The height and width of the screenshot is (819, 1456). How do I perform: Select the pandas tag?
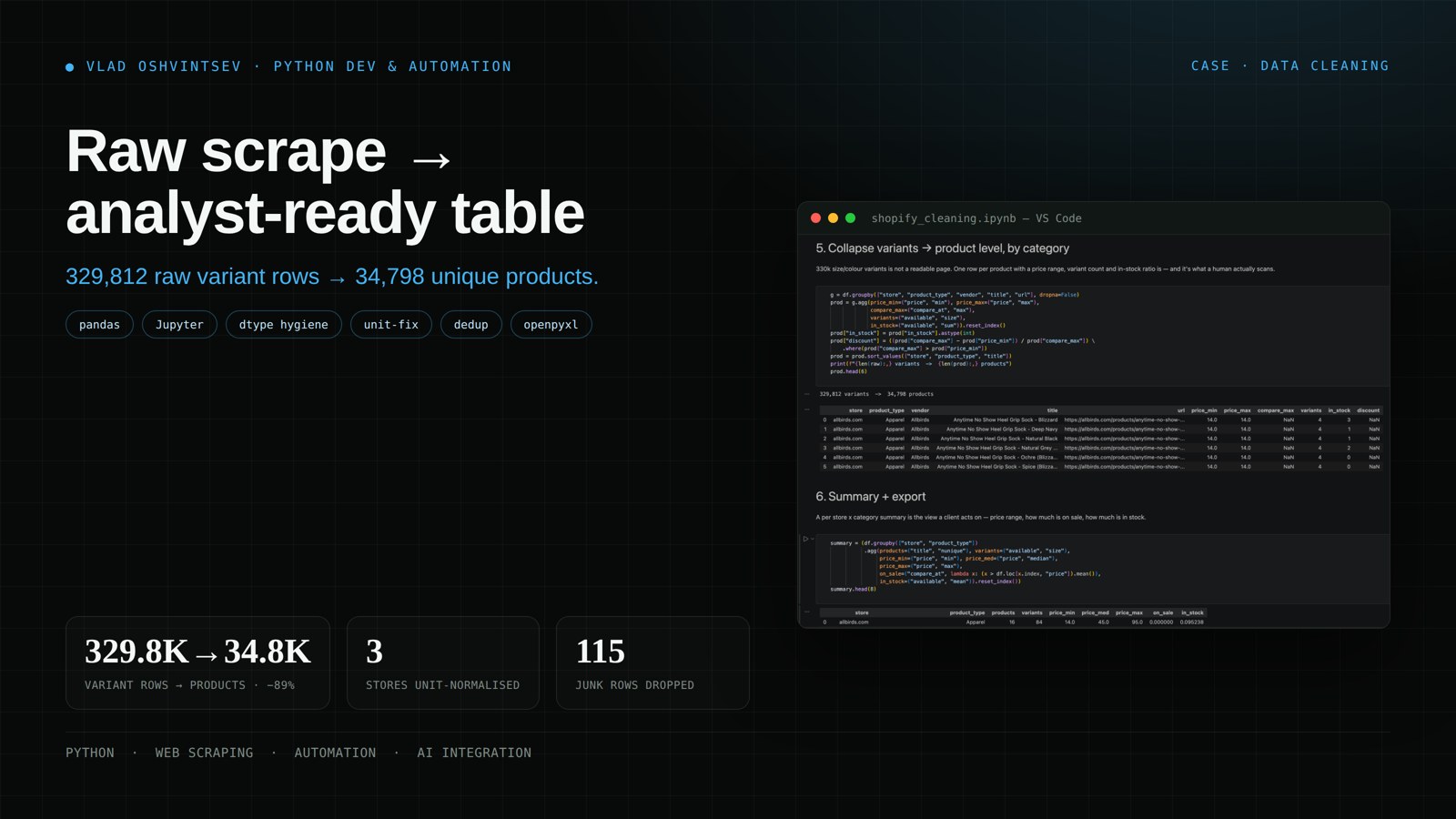pos(99,325)
